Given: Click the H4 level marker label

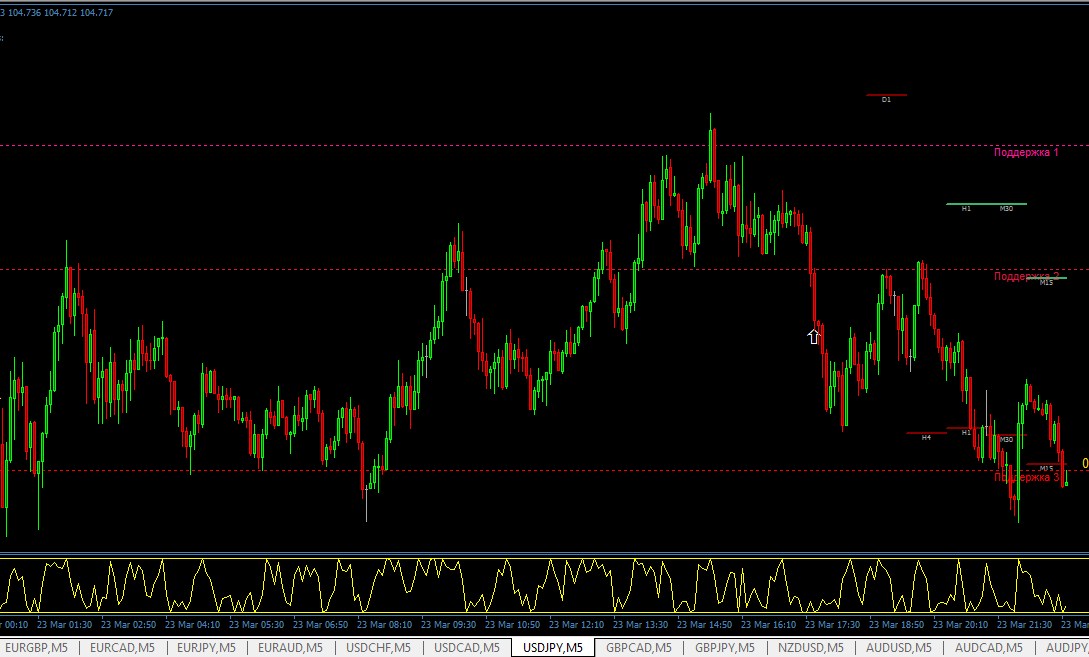Looking at the screenshot, I should coord(926,438).
